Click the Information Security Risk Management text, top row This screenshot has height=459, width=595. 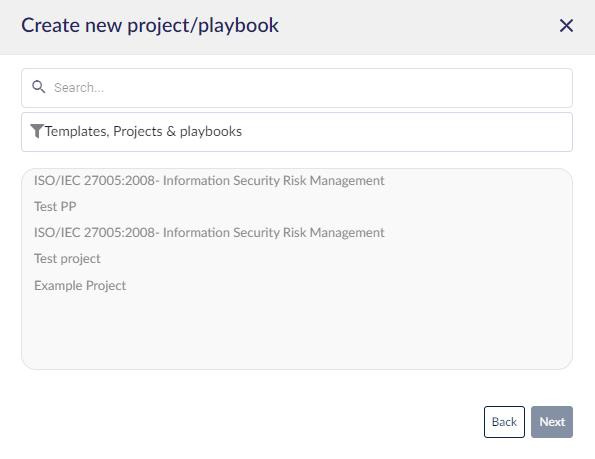pos(274,181)
